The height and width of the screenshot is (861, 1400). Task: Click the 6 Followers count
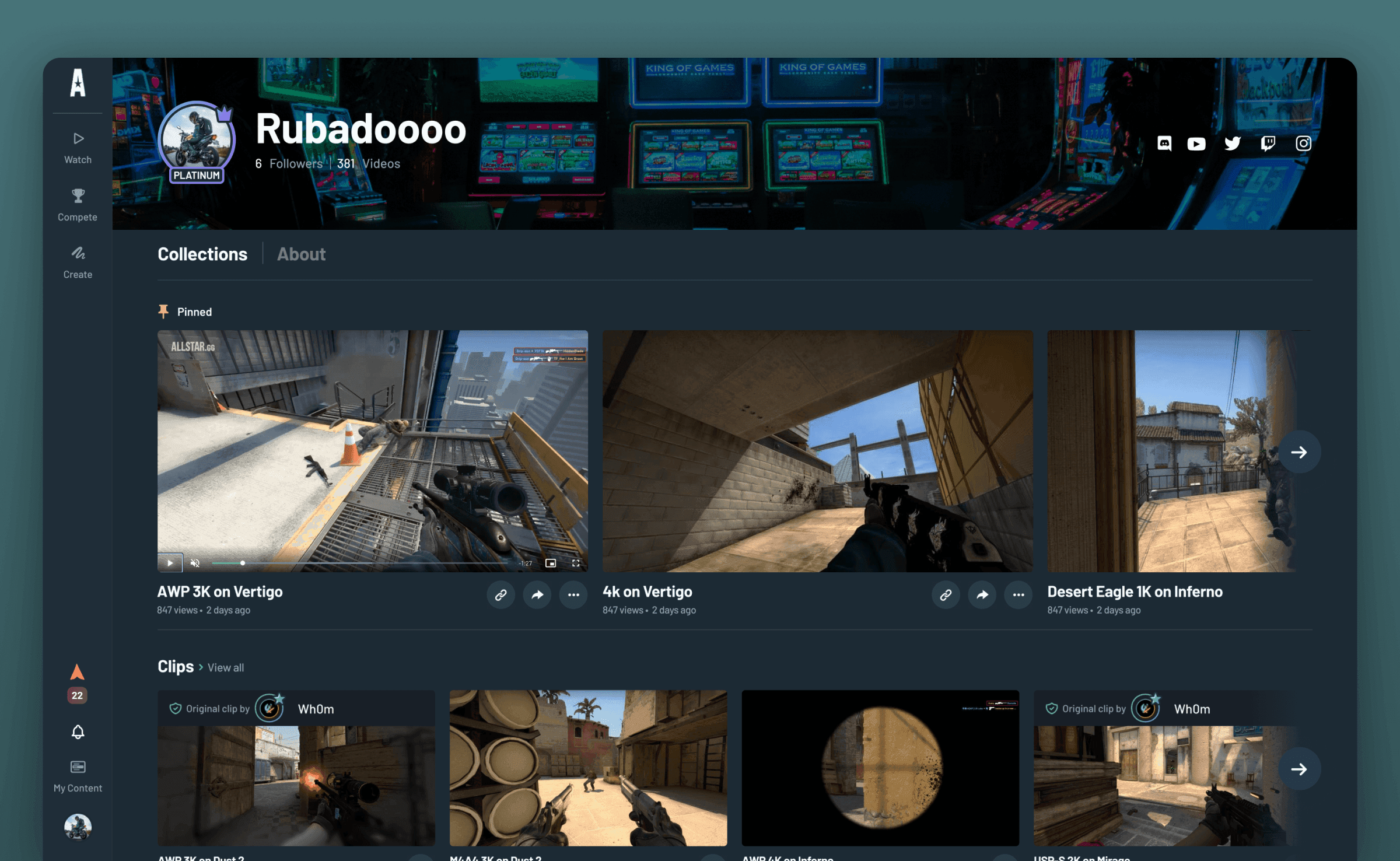pyautogui.click(x=289, y=164)
